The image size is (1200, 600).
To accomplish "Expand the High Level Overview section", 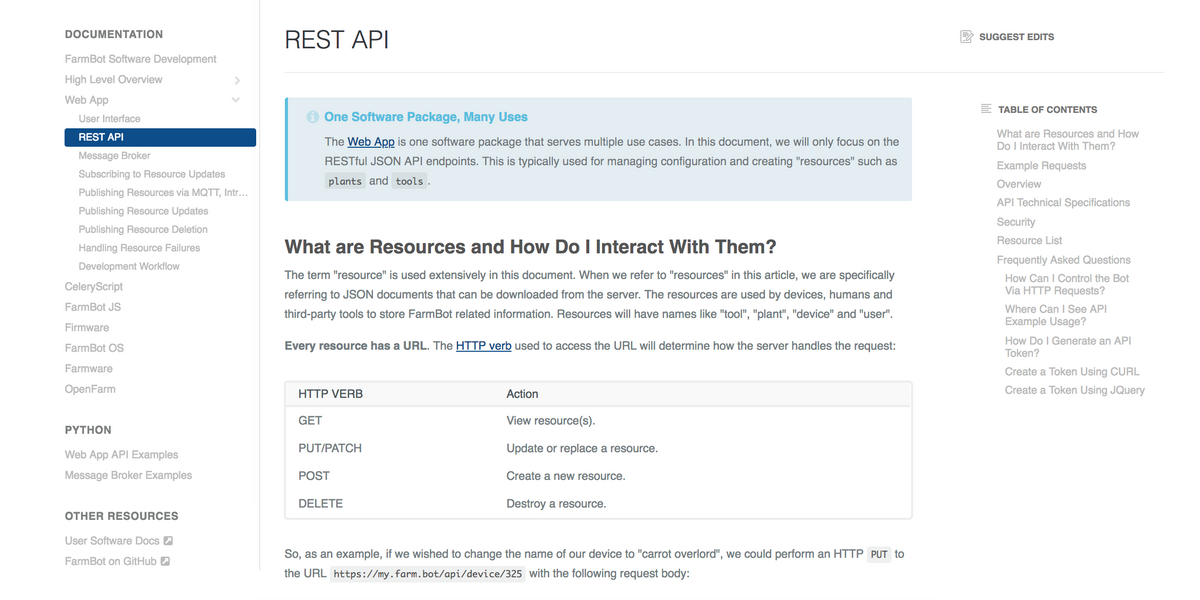I will [x=237, y=79].
